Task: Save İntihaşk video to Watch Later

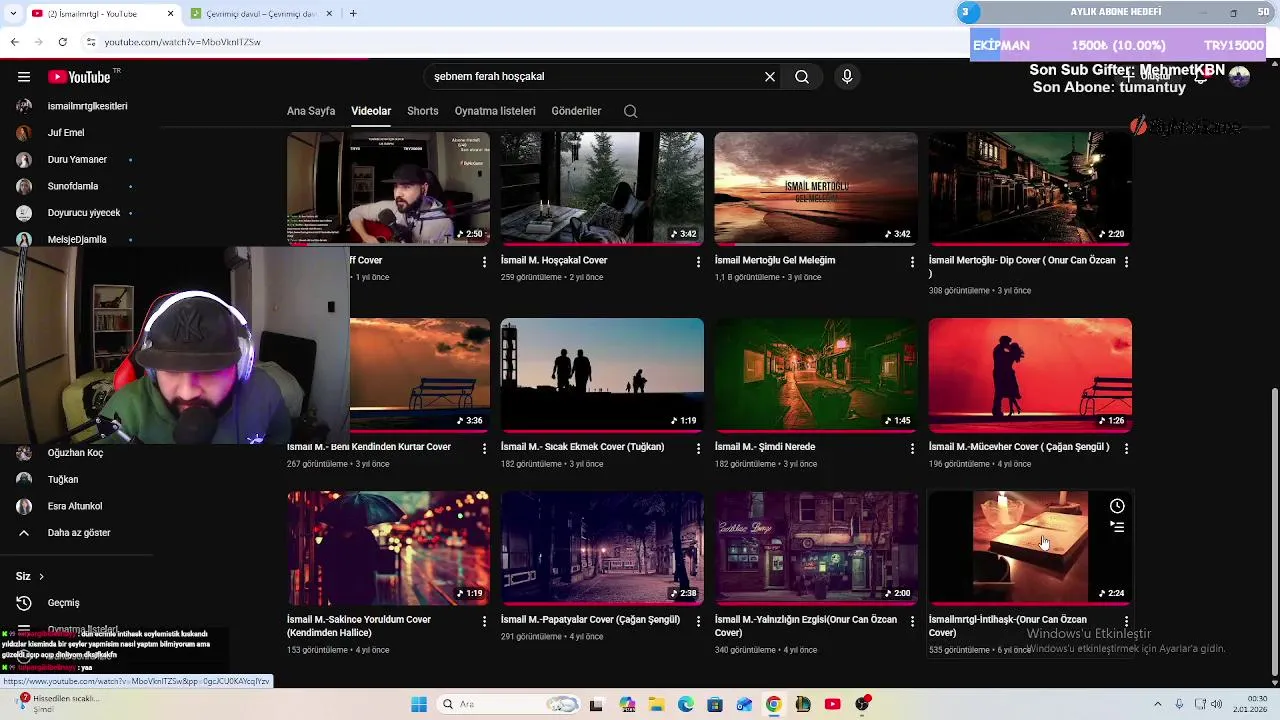Action: tap(1117, 506)
